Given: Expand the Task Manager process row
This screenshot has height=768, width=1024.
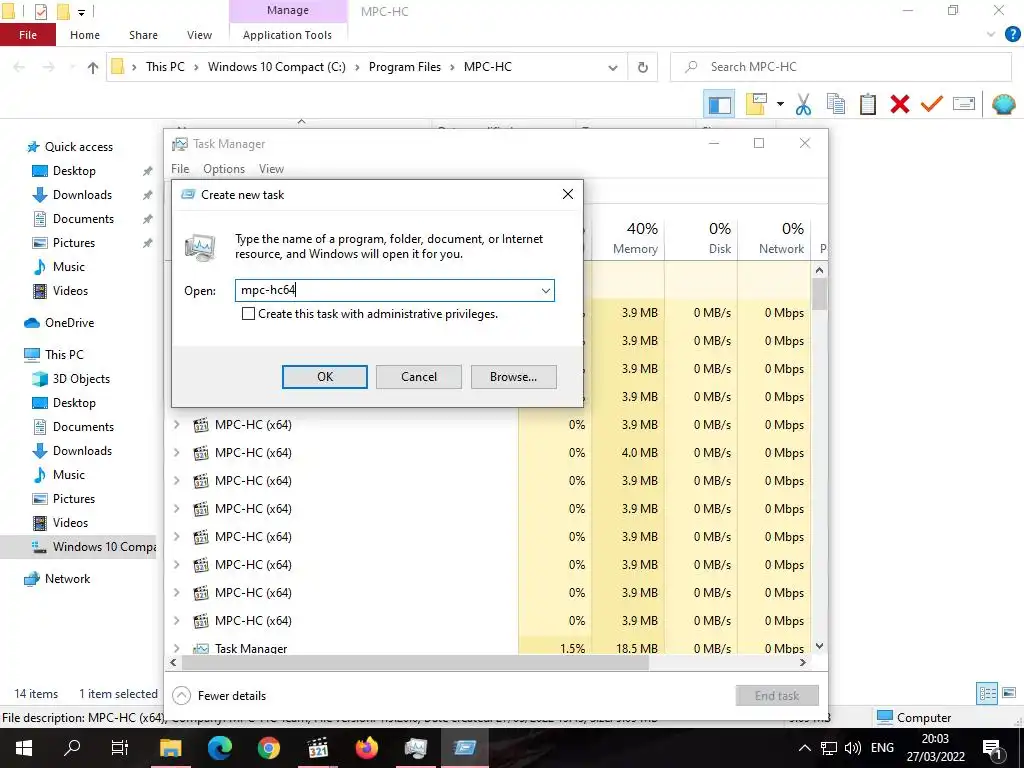Looking at the screenshot, I should coord(176,648).
